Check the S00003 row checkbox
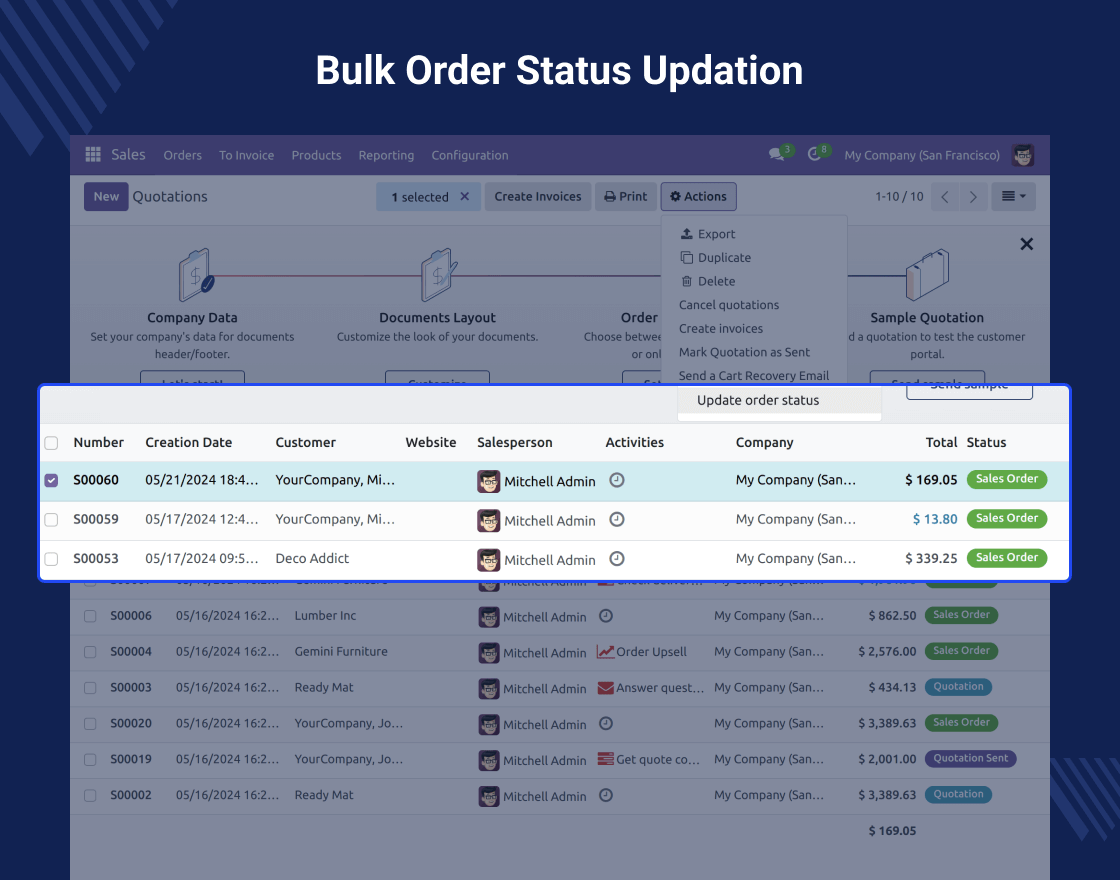This screenshot has width=1120, height=880. pyautogui.click(x=90, y=688)
